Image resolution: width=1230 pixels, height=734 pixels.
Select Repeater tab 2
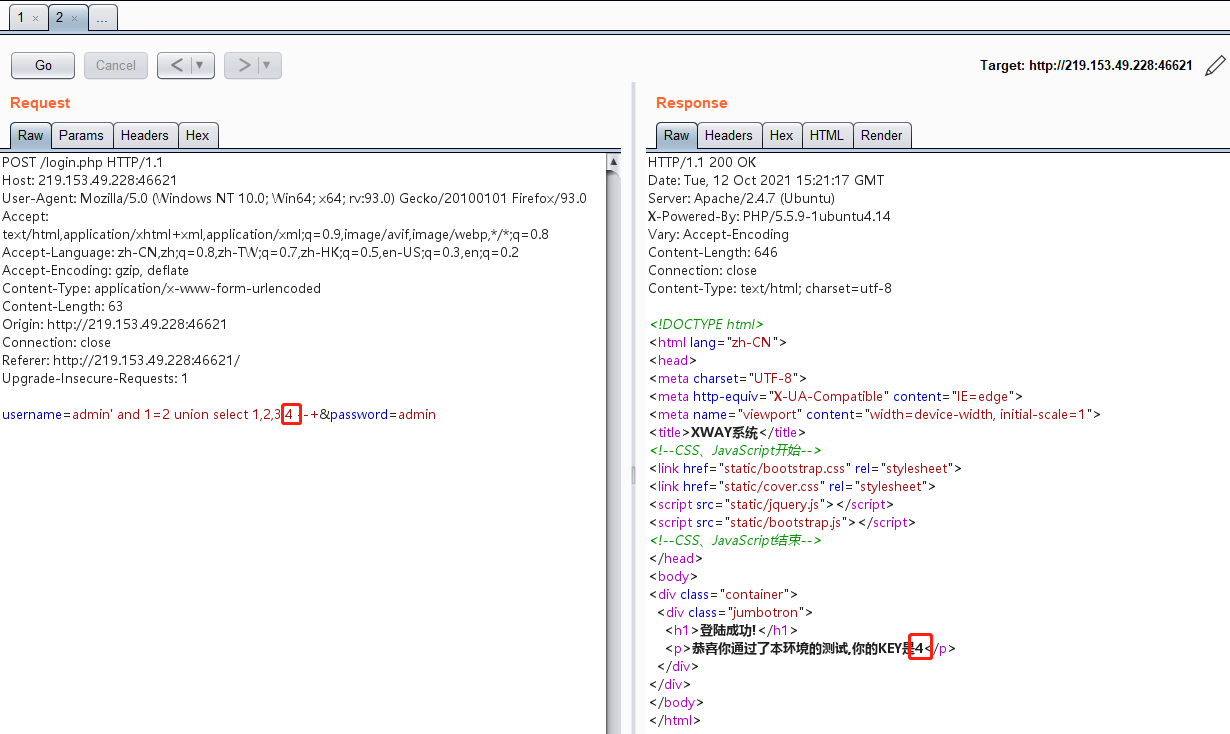[60, 18]
